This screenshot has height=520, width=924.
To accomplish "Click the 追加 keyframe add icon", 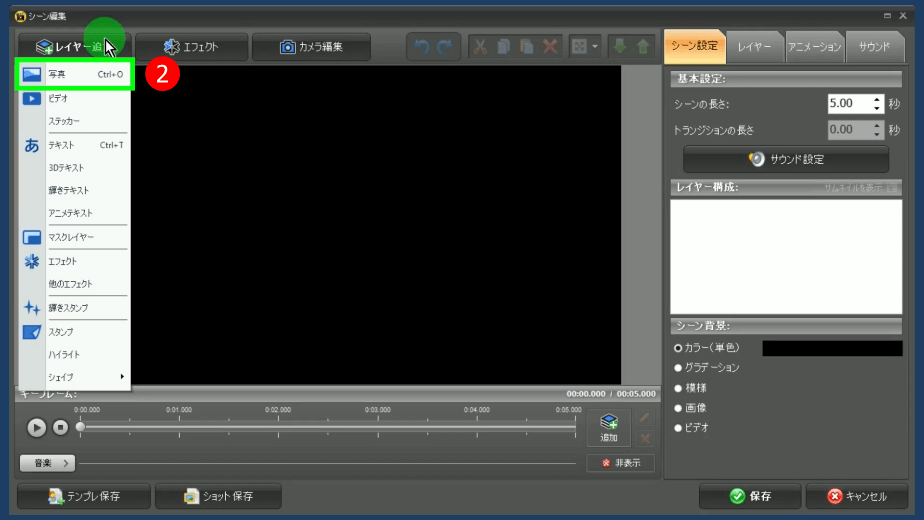I will [x=608, y=428].
